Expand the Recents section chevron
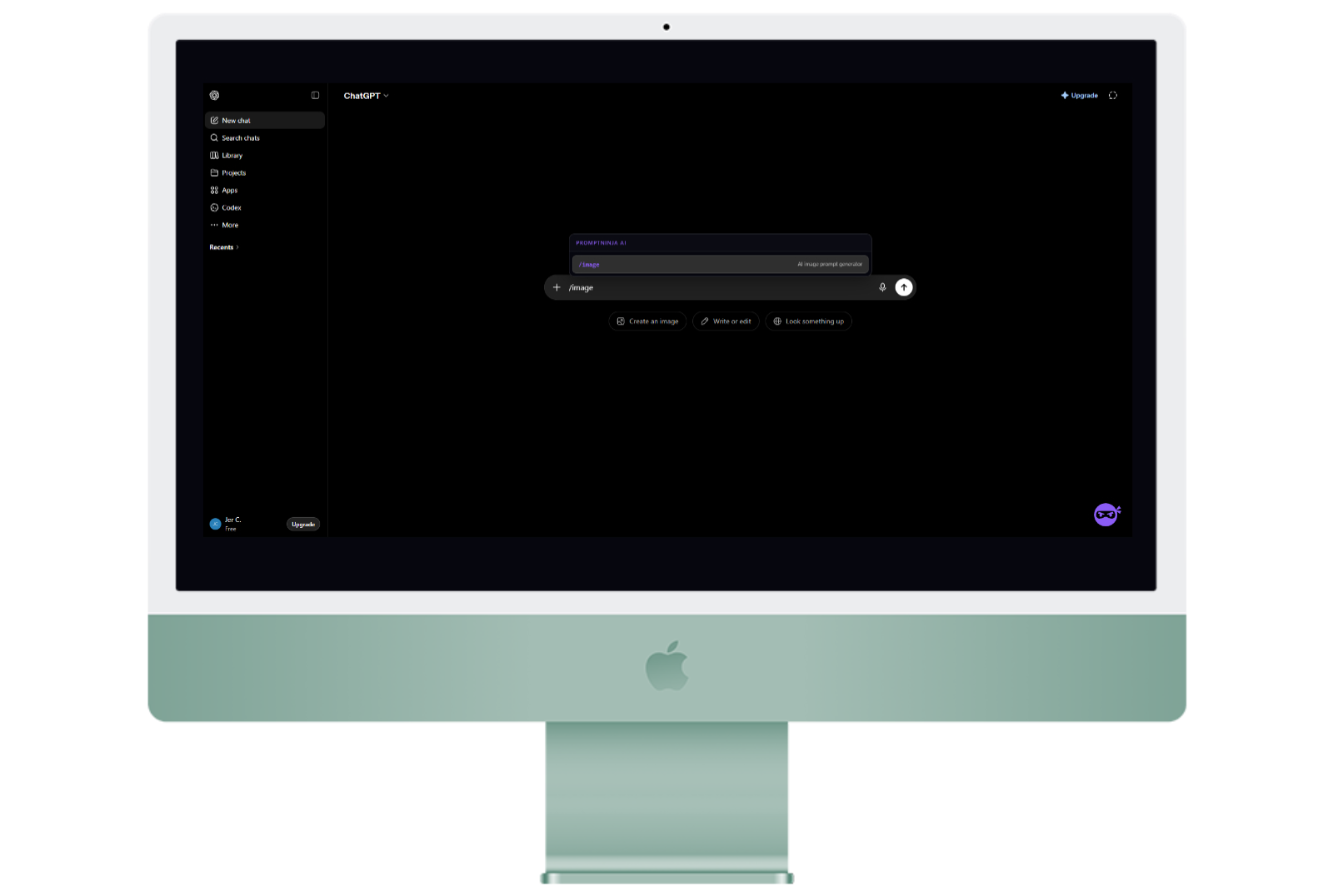Viewport: 1333px width, 896px height. point(237,247)
